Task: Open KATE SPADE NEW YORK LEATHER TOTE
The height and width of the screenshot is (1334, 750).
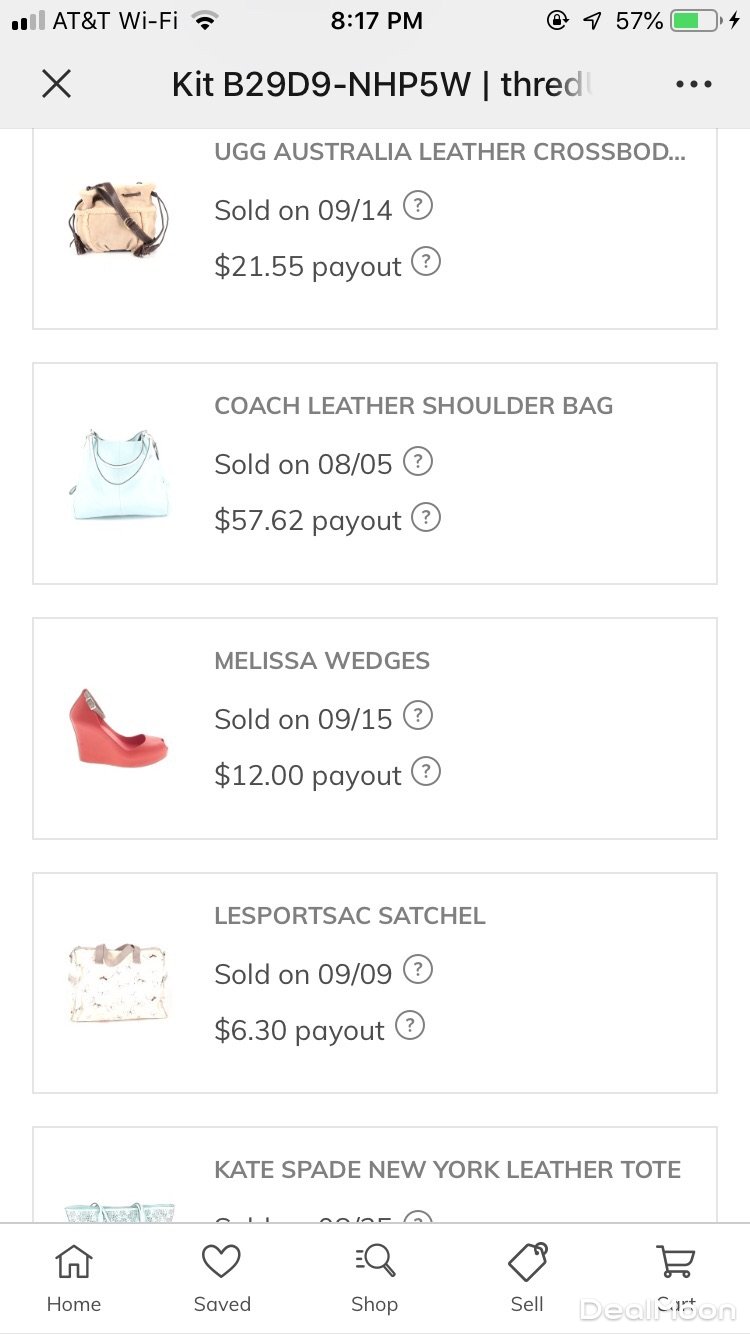Action: (447, 1170)
